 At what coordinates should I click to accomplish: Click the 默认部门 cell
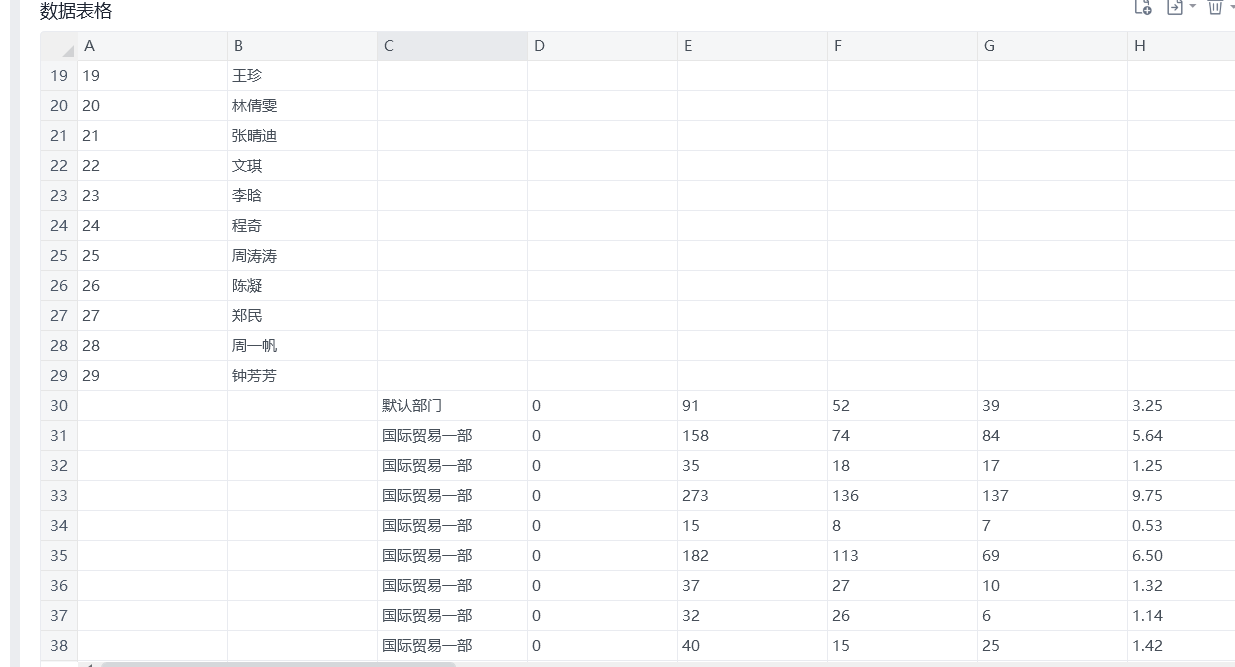(453, 406)
